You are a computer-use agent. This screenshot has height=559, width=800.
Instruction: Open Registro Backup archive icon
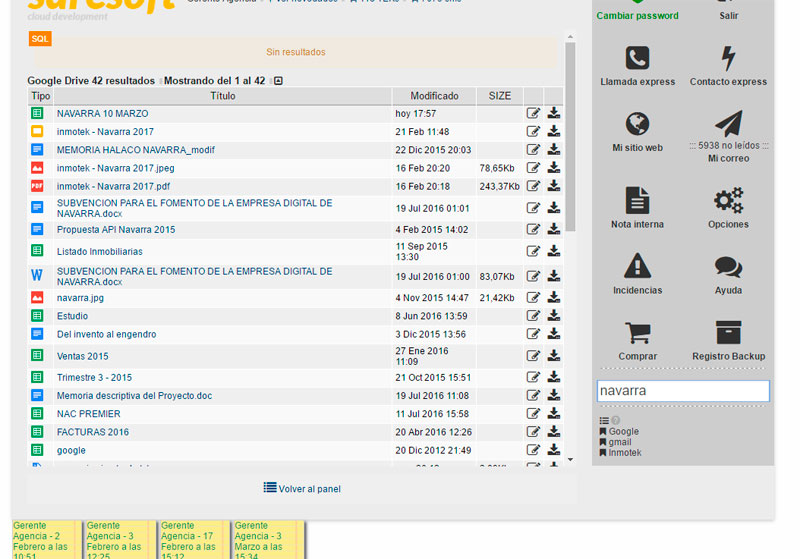click(728, 333)
